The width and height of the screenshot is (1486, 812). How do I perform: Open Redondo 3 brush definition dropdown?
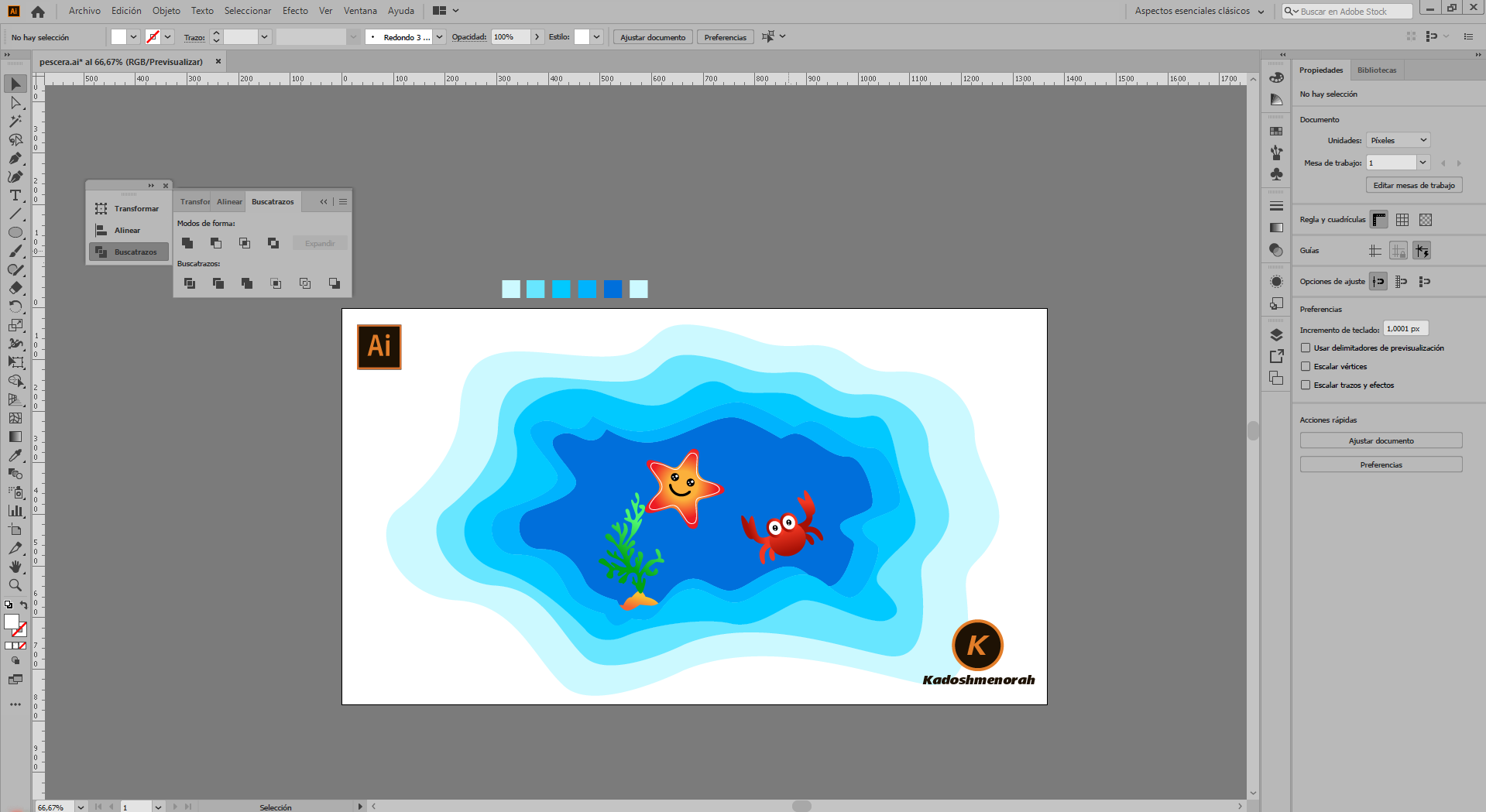[439, 36]
